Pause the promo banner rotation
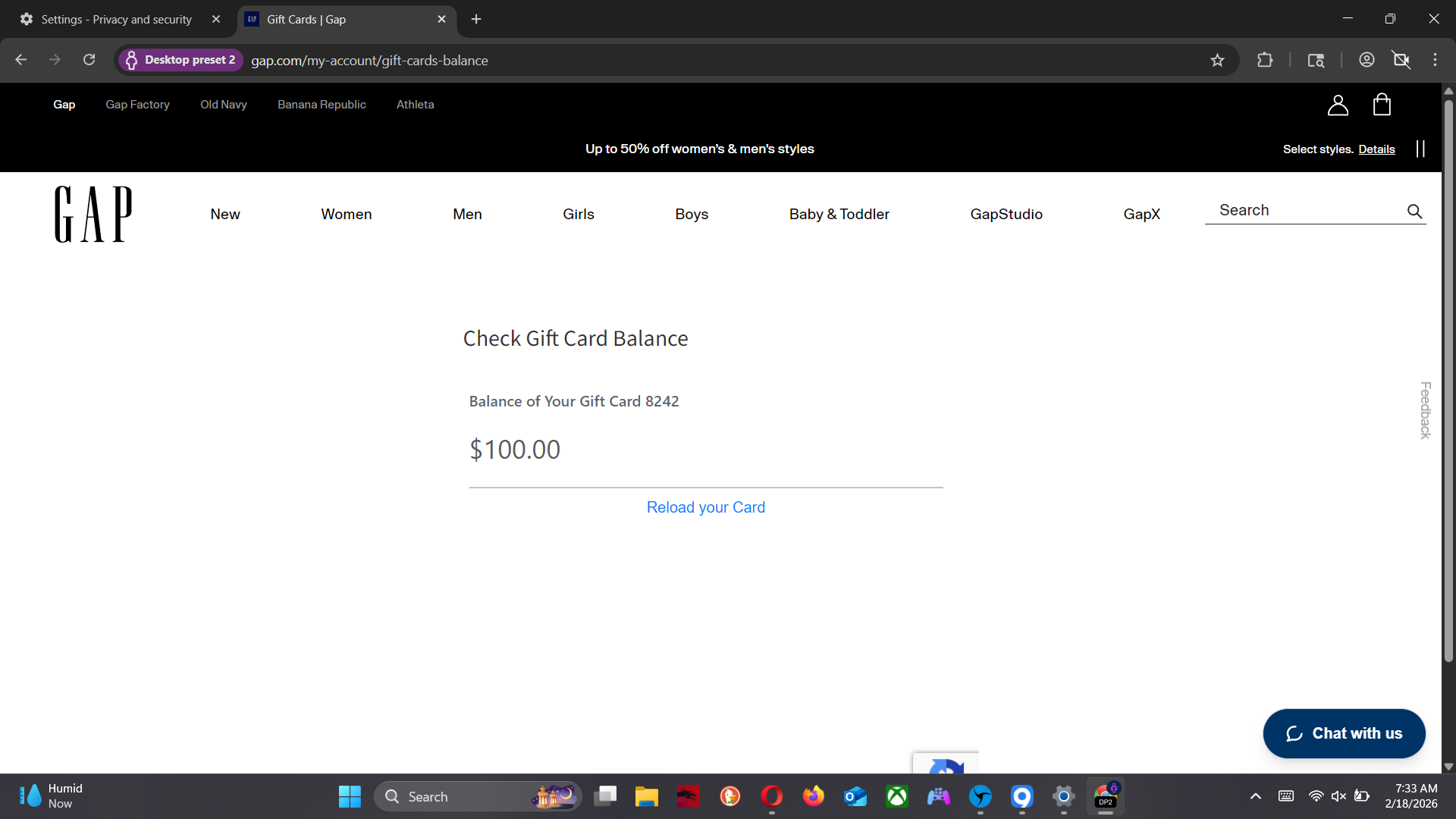This screenshot has height=819, width=1456. coord(1420,149)
